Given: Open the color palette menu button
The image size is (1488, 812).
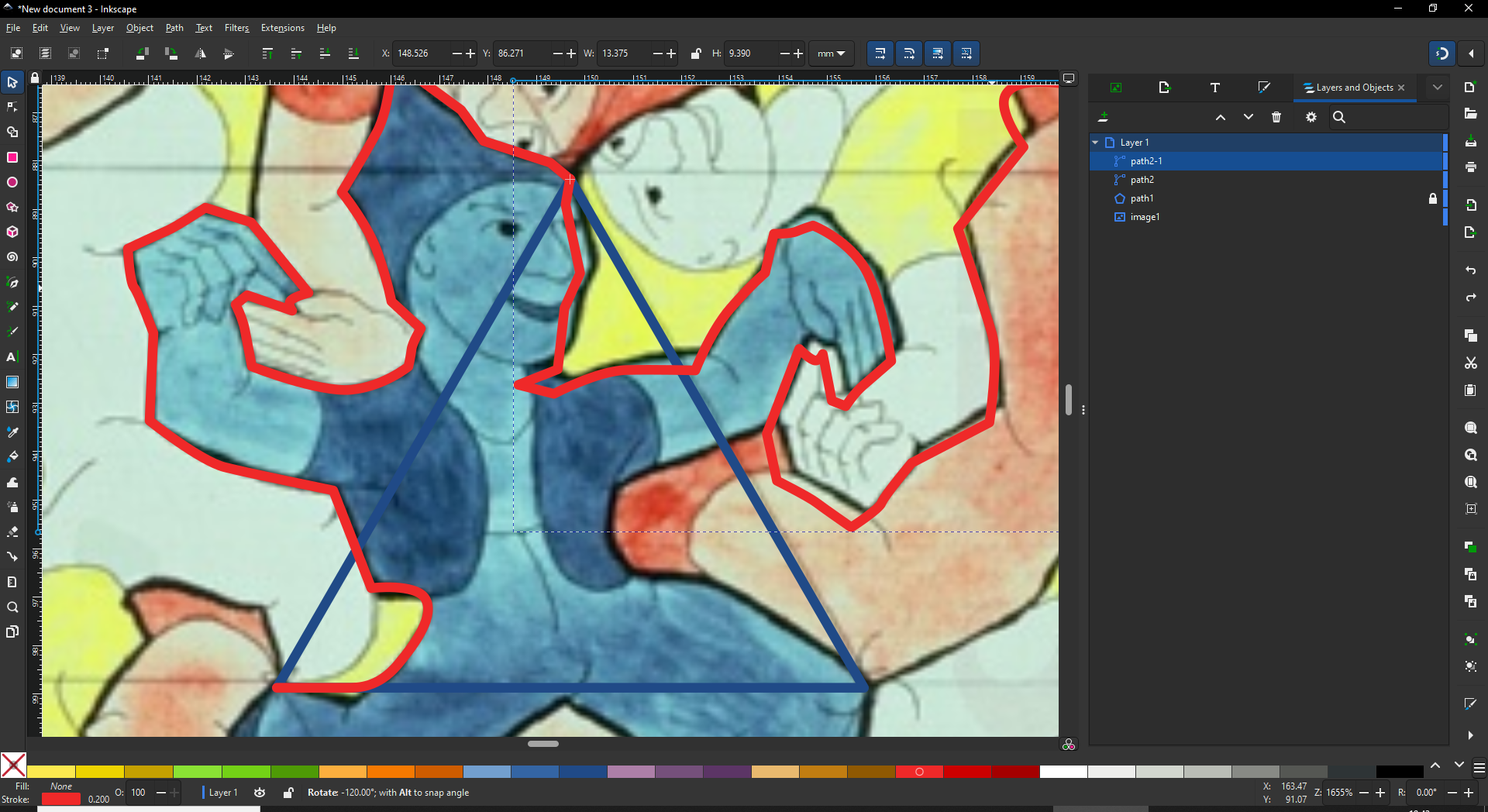Looking at the screenshot, I should 1479,768.
